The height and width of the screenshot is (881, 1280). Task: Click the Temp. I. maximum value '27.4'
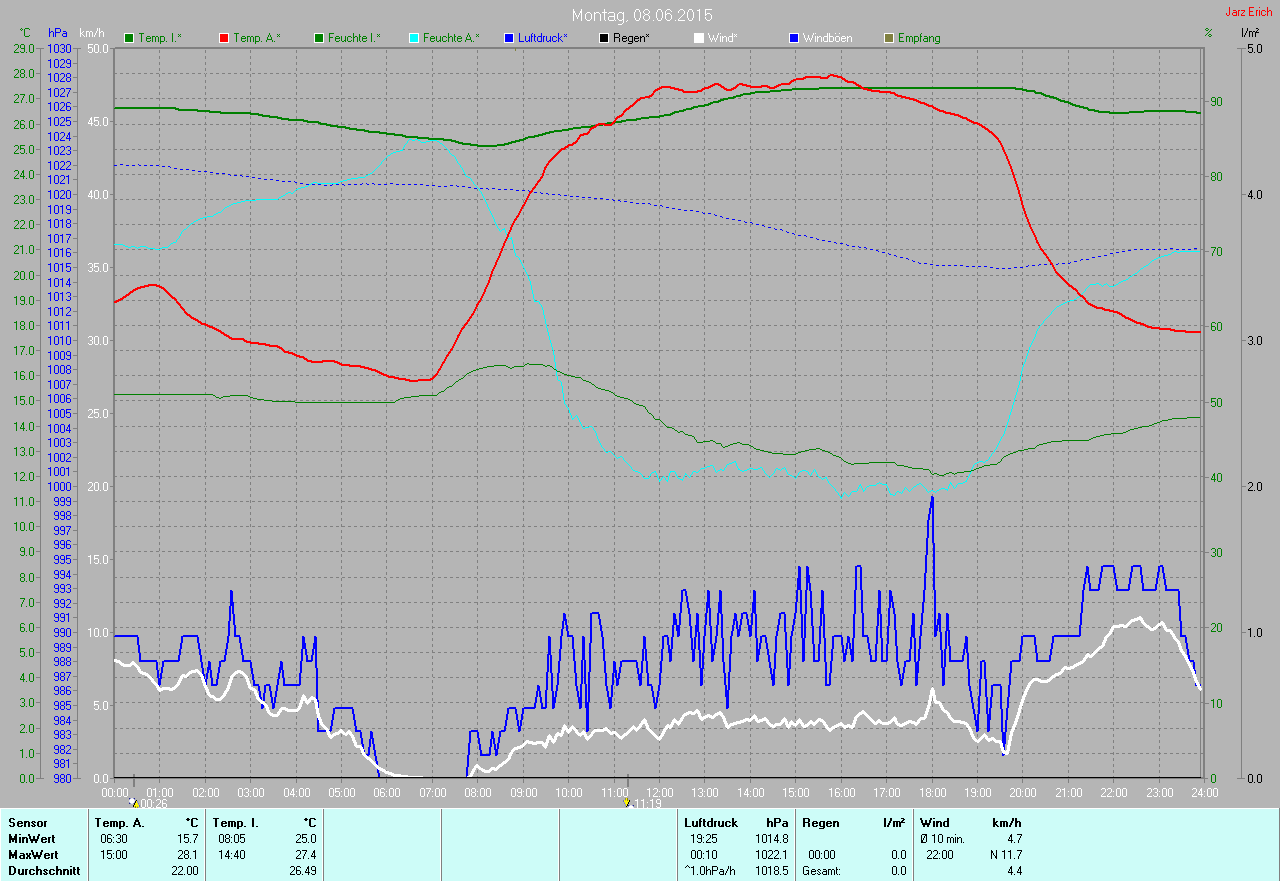tap(305, 855)
